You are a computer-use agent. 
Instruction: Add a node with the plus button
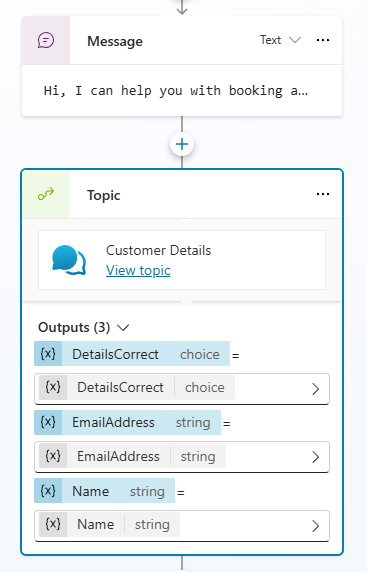tap(182, 144)
